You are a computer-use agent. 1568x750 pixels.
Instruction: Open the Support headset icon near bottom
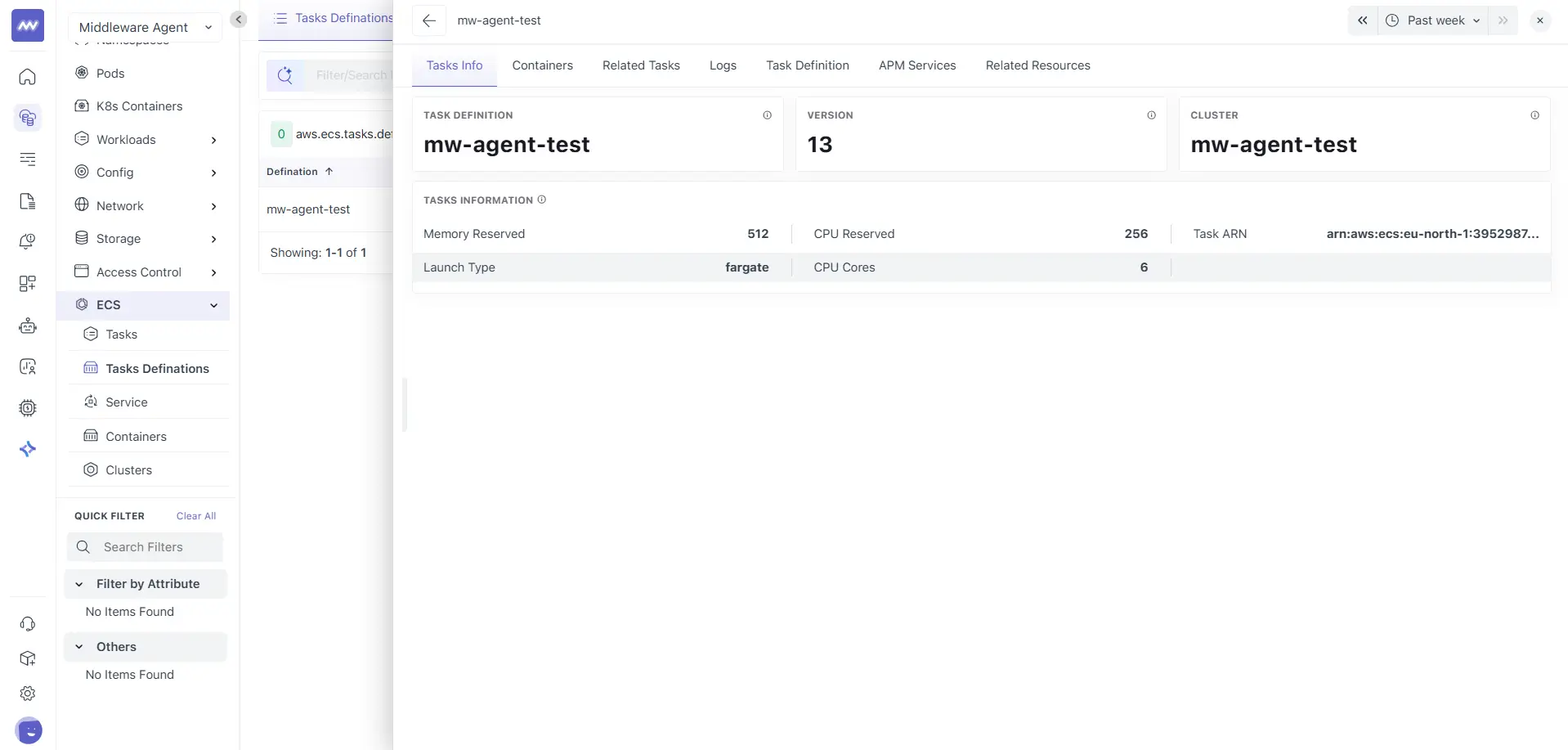click(27, 624)
